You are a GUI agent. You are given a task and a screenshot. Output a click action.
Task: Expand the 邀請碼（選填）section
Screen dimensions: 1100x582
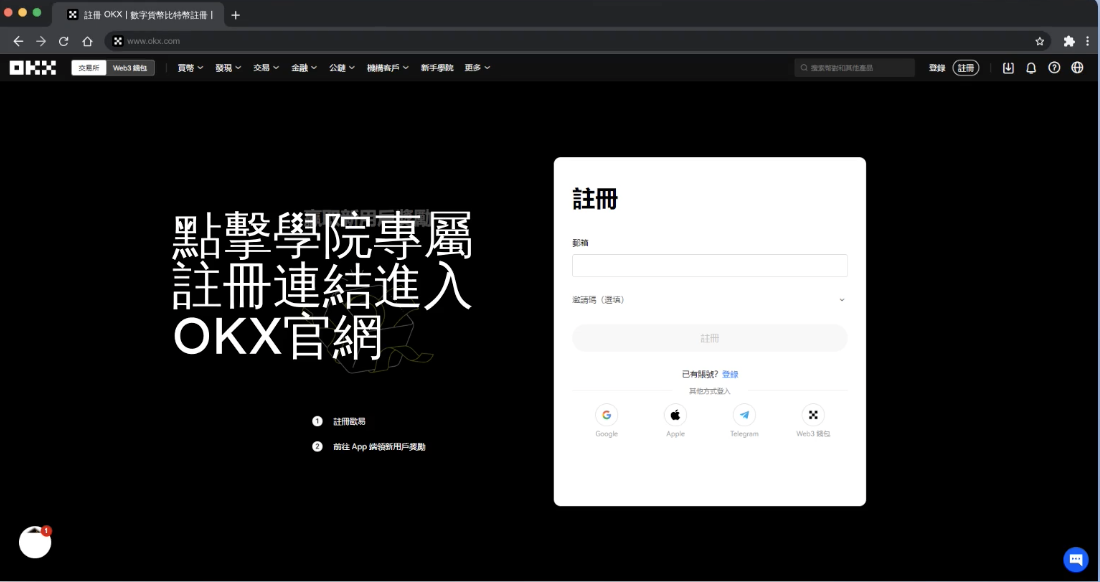(x=709, y=300)
